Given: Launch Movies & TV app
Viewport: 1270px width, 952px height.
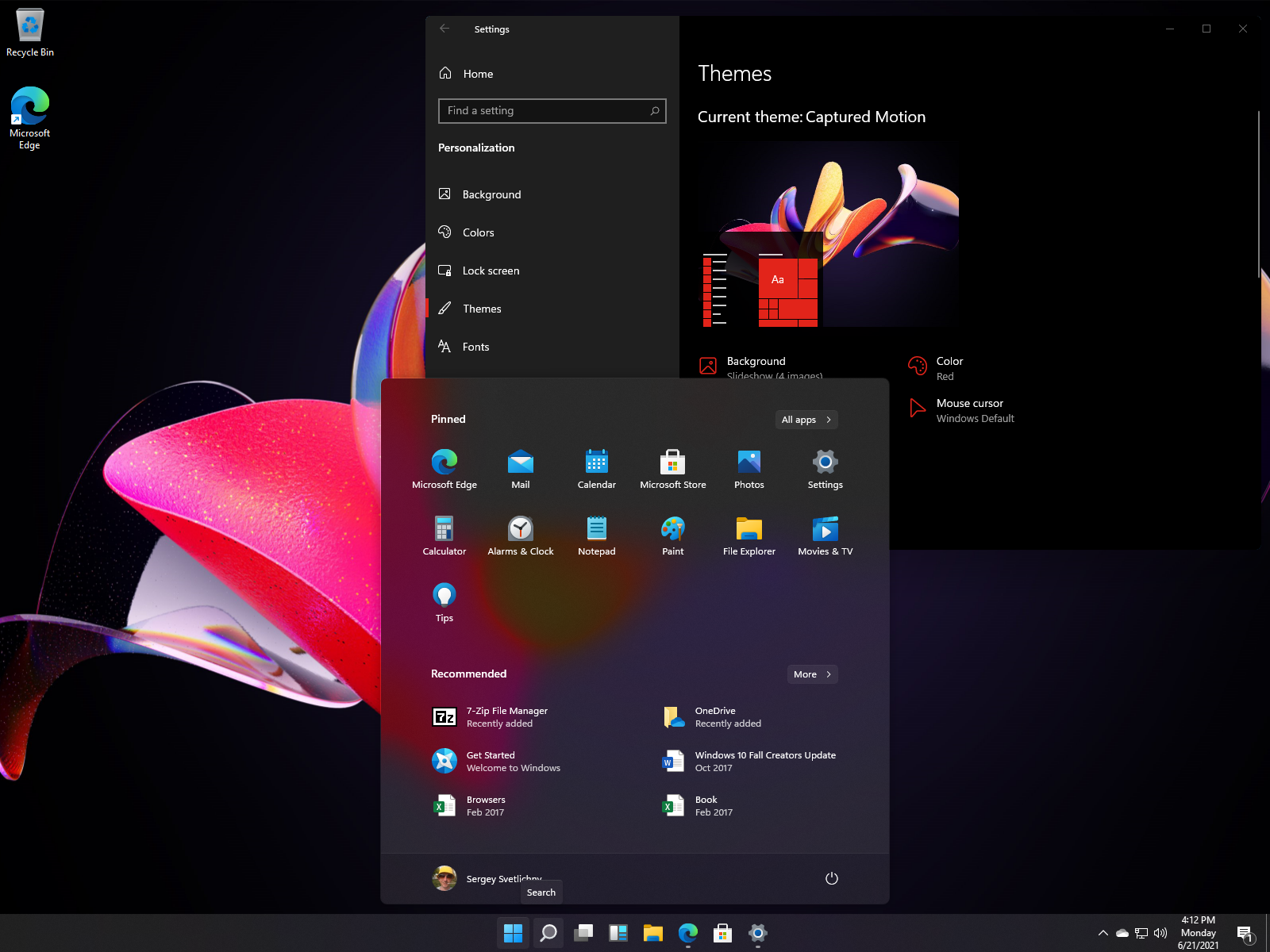Looking at the screenshot, I should click(825, 535).
